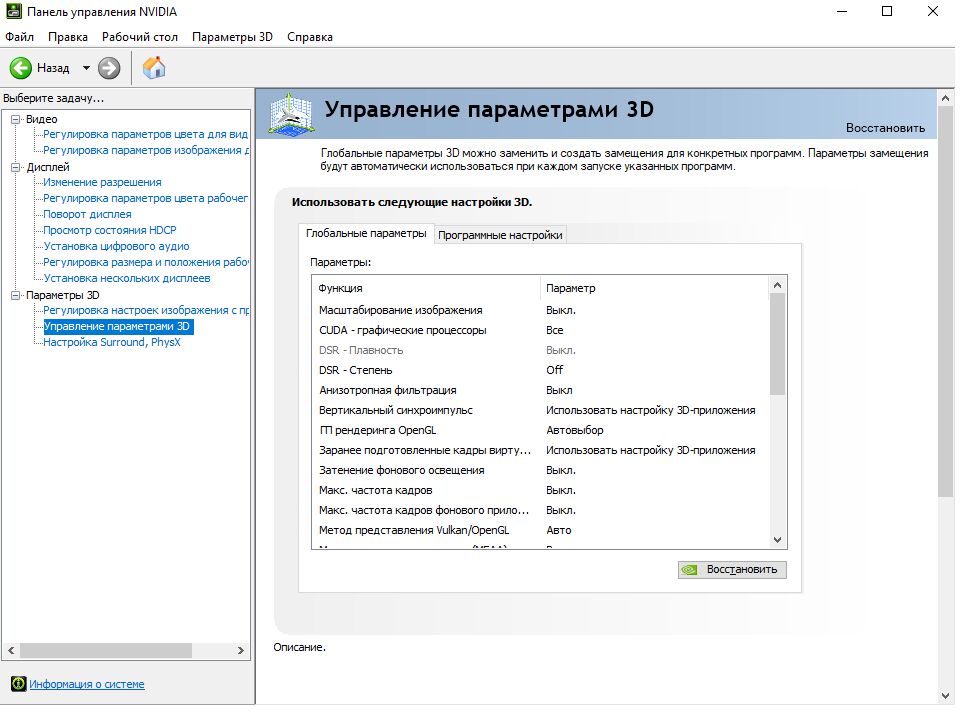Click task tree scroll-right arrow
960x714 pixels.
241,650
